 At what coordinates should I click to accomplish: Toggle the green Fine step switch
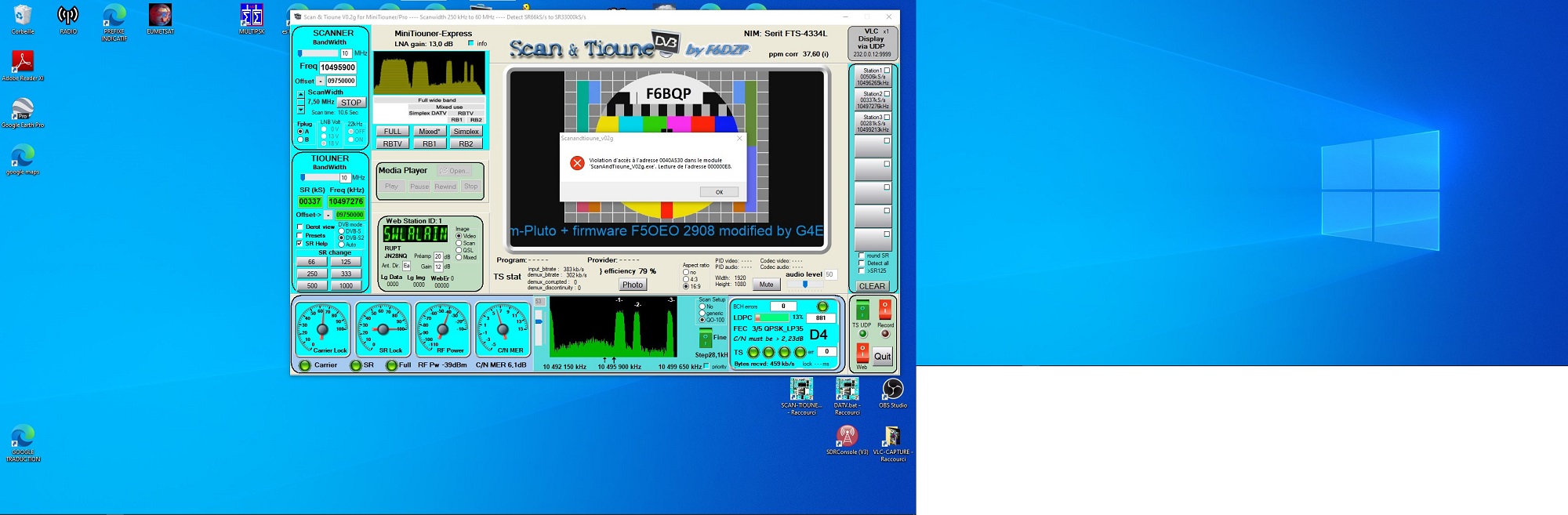click(706, 339)
